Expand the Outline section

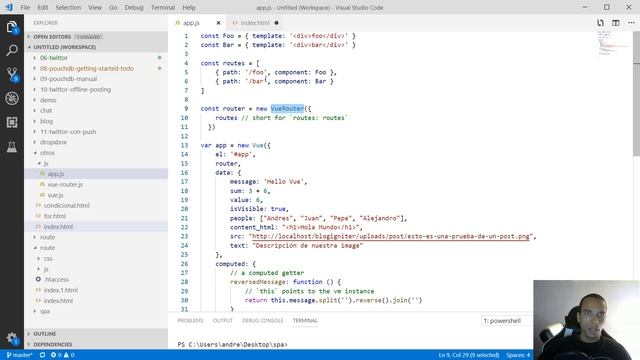click(96, 334)
